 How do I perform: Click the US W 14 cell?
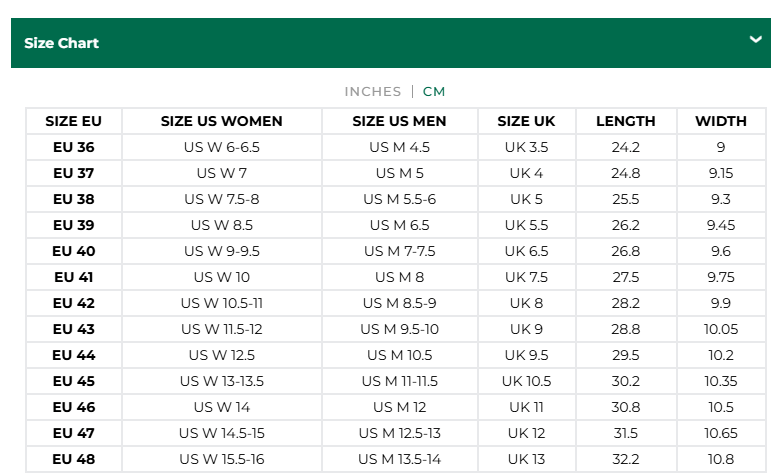tap(222, 407)
